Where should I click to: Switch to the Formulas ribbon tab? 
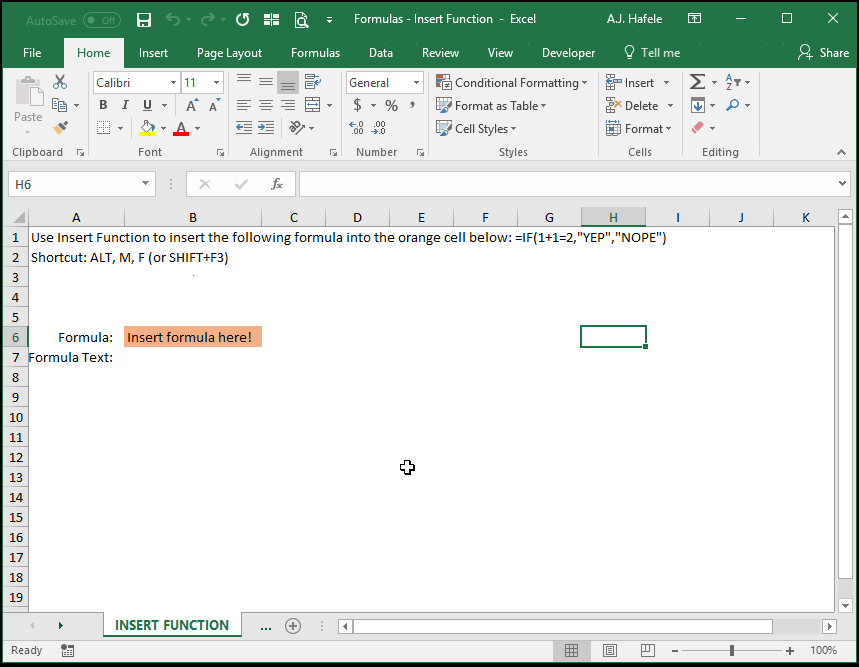tap(315, 53)
